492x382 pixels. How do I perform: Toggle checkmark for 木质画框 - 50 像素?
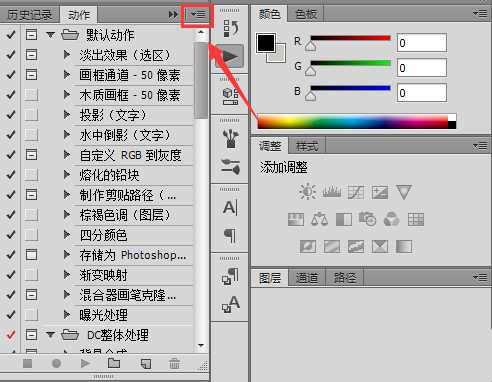[11, 95]
